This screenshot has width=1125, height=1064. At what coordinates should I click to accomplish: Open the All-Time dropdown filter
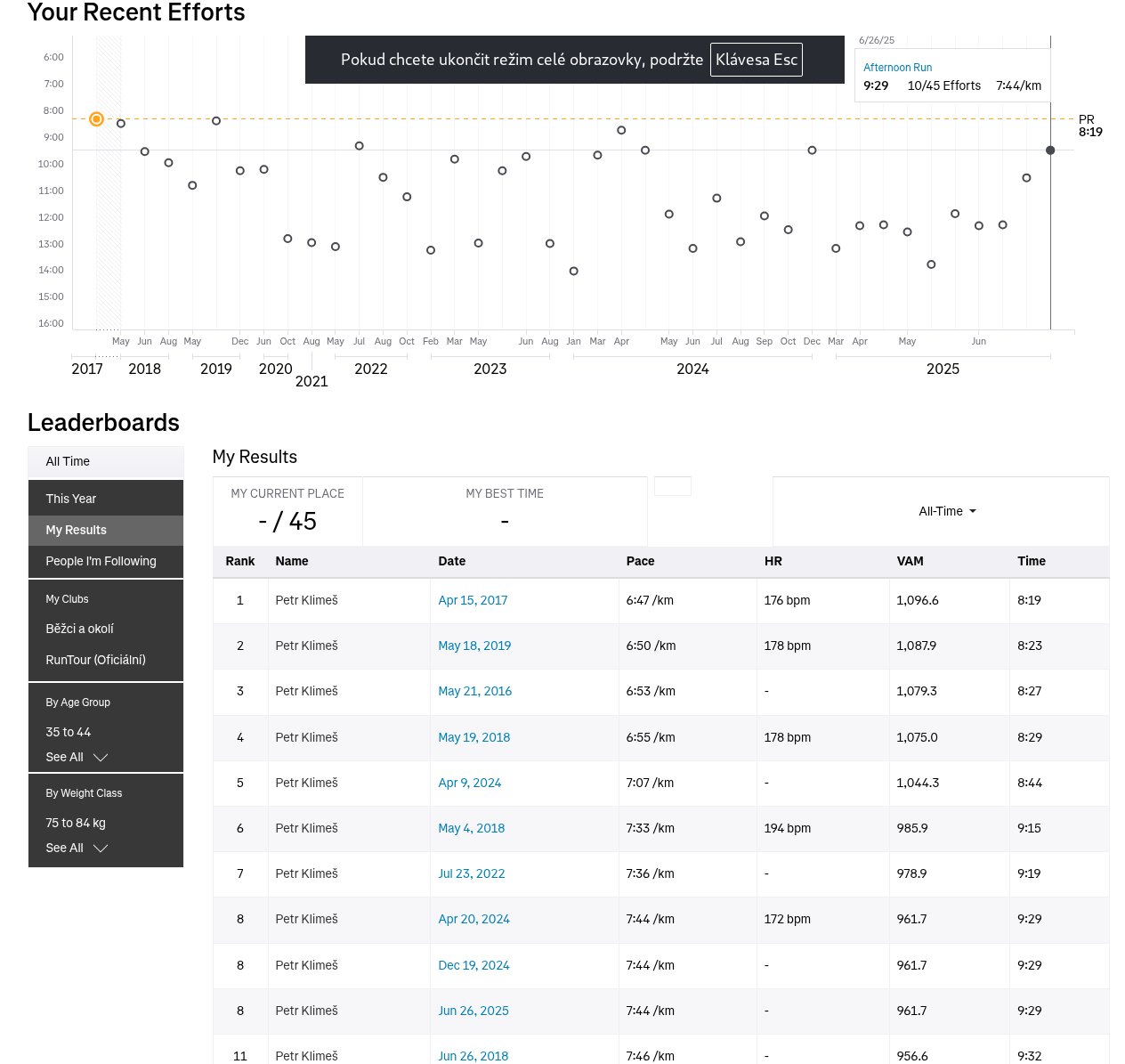(947, 511)
